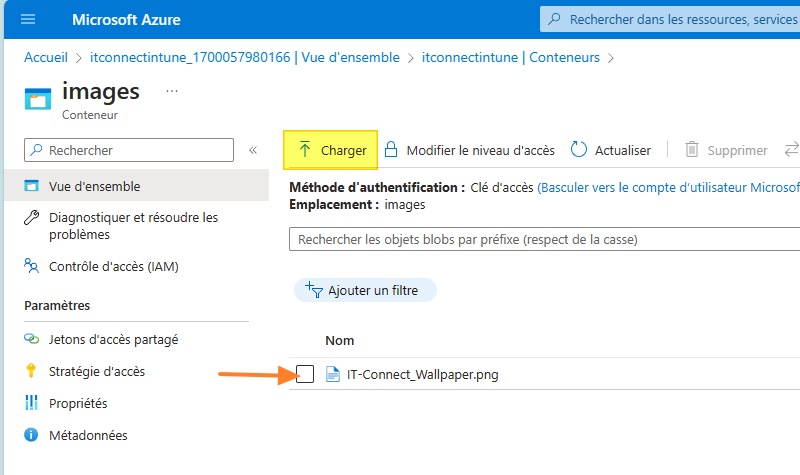
Task: Click the Emplacement images value
Action: 405,205
